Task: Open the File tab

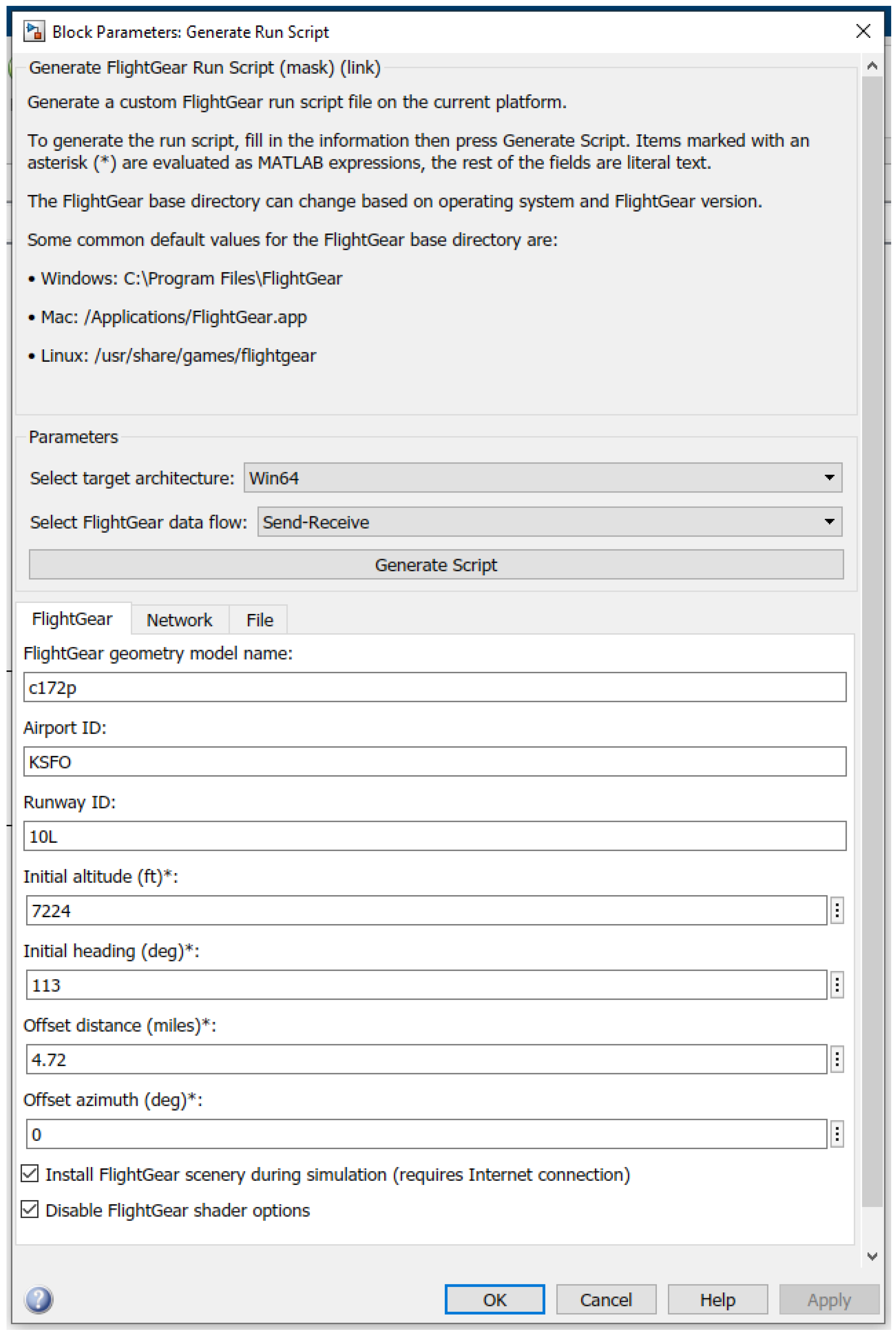Action: click(x=259, y=619)
